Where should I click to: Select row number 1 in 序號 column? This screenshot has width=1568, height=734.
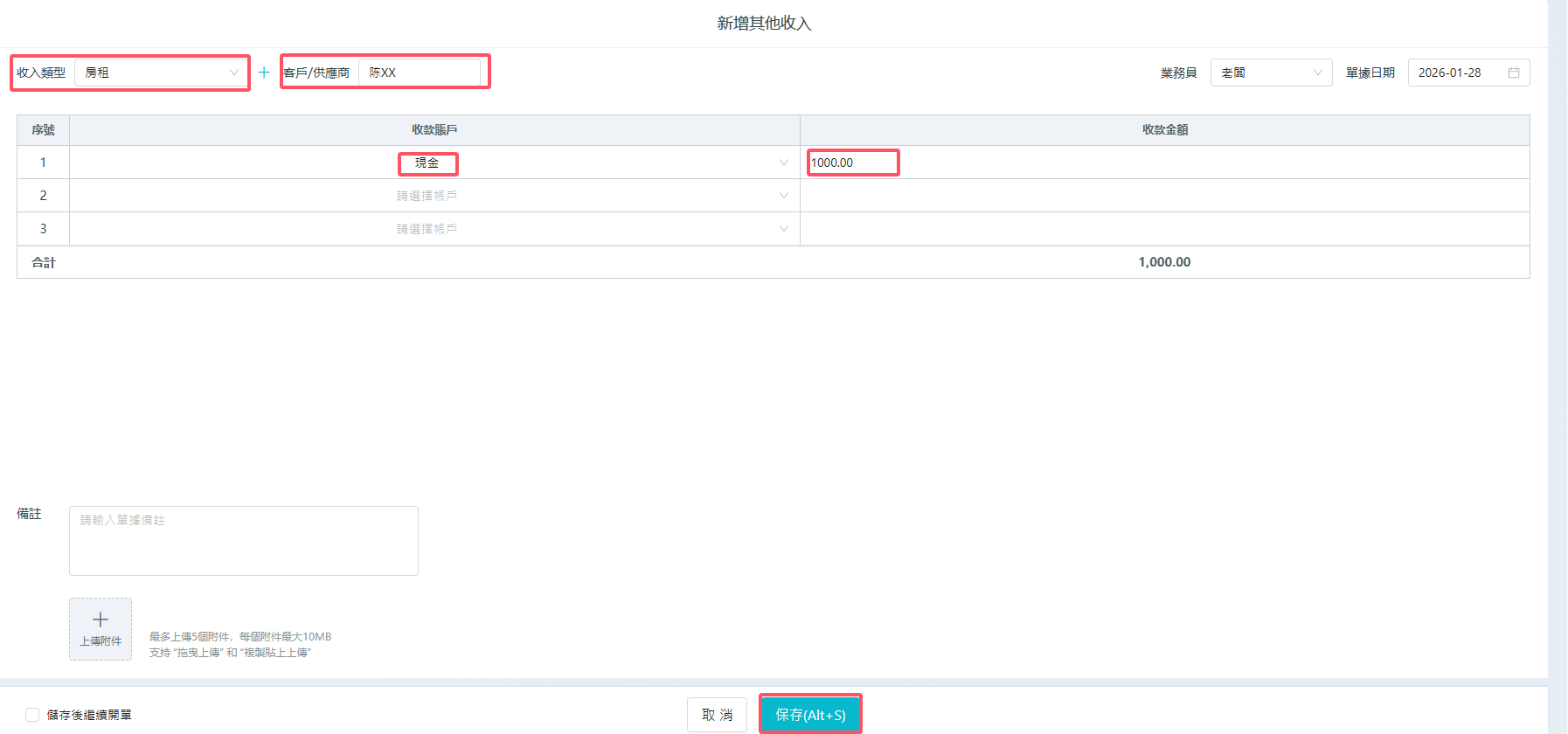pos(43,163)
